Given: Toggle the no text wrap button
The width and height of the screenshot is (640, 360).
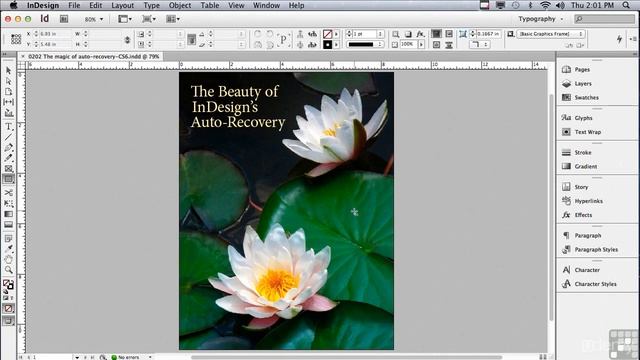Looking at the screenshot, I should (436, 34).
